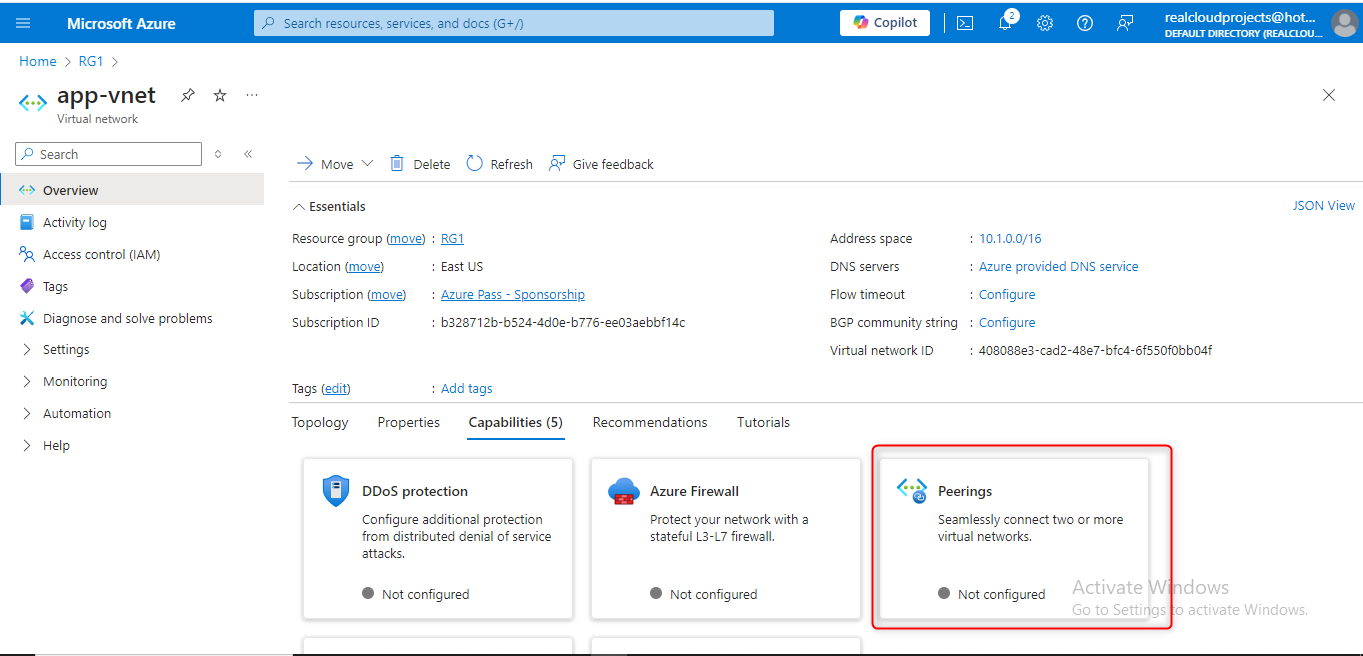
Task: Click the feedback icon in the header
Action: point(1125,23)
